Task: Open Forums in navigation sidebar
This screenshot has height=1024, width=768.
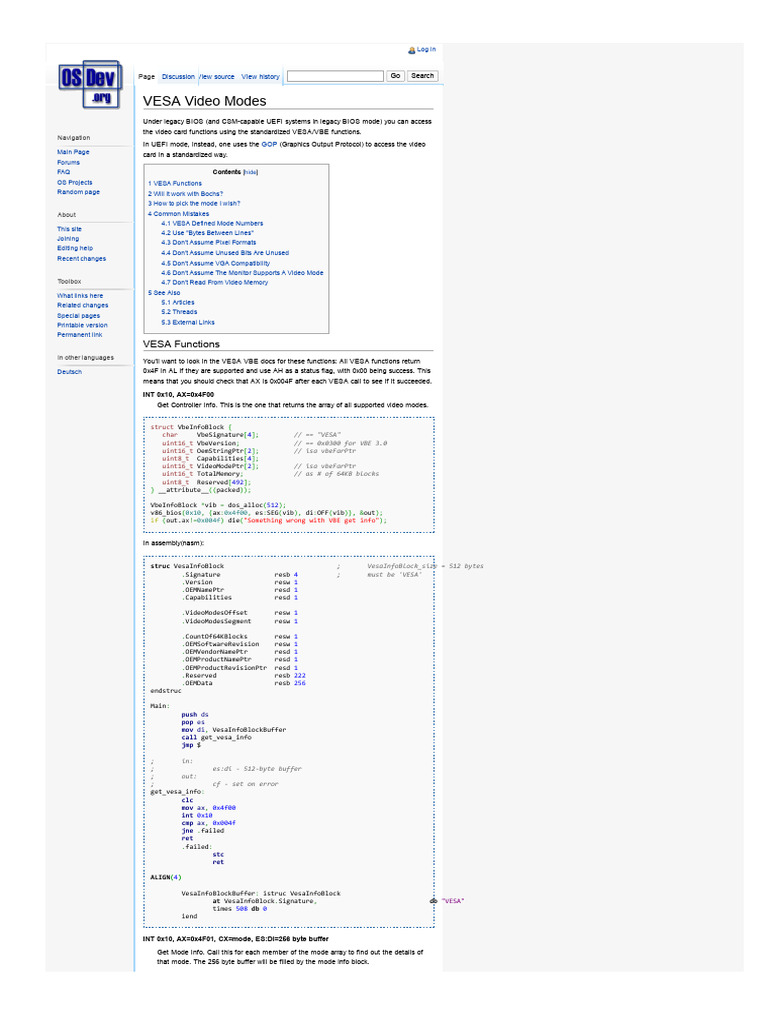Action: [69, 163]
